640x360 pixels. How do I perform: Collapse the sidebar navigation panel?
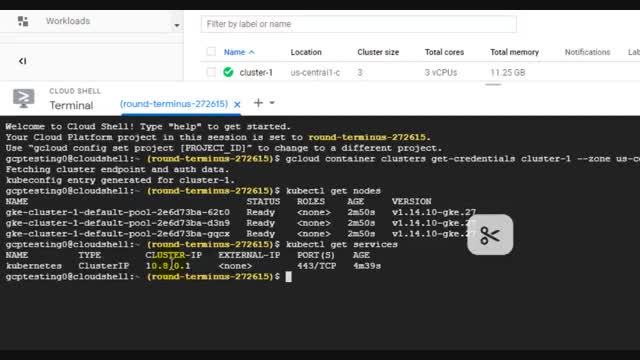pos(22,61)
